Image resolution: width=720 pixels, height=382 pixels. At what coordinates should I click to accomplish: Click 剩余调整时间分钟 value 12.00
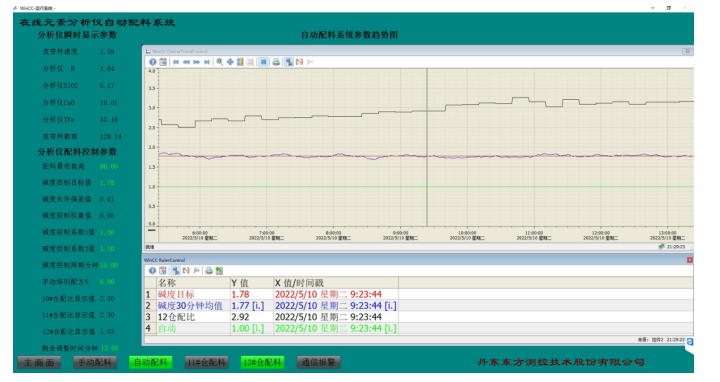(109, 348)
